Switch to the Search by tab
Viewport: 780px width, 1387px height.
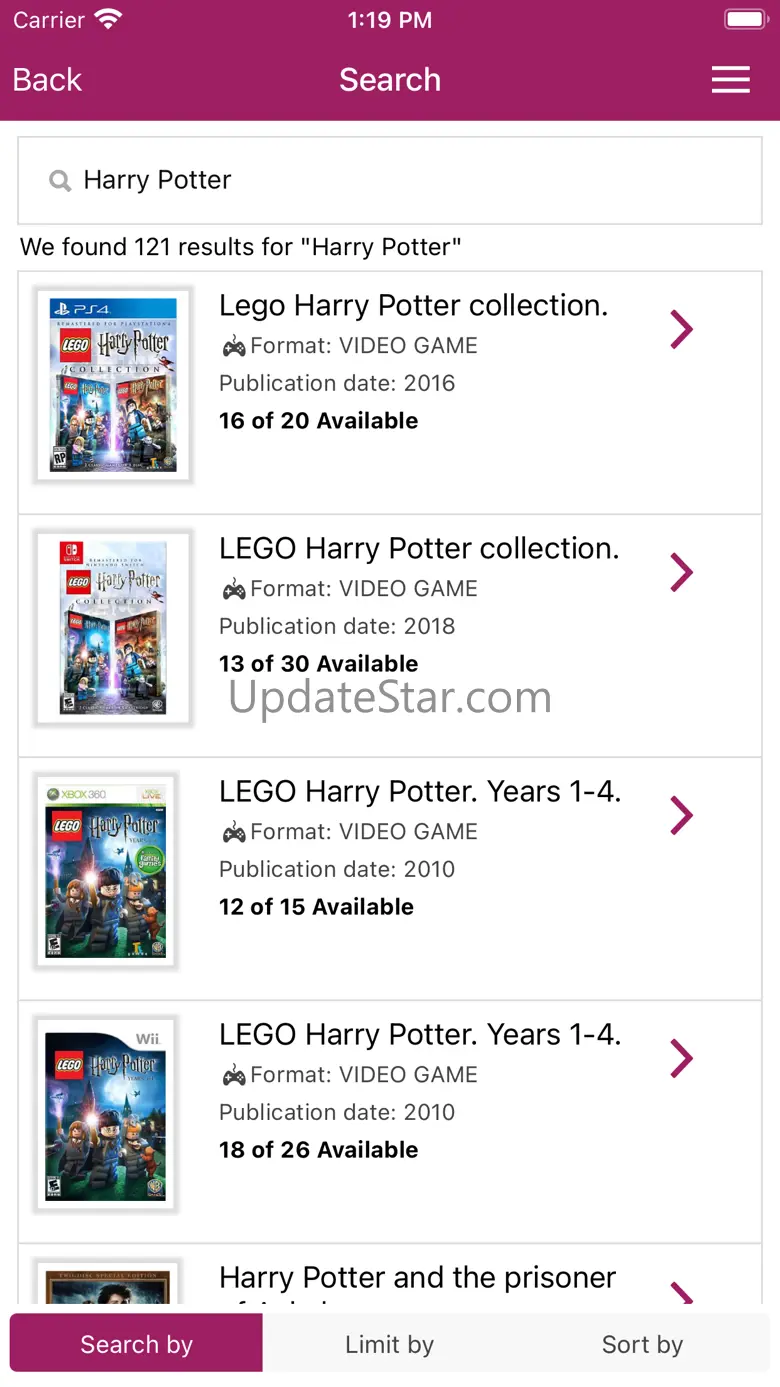click(137, 1344)
